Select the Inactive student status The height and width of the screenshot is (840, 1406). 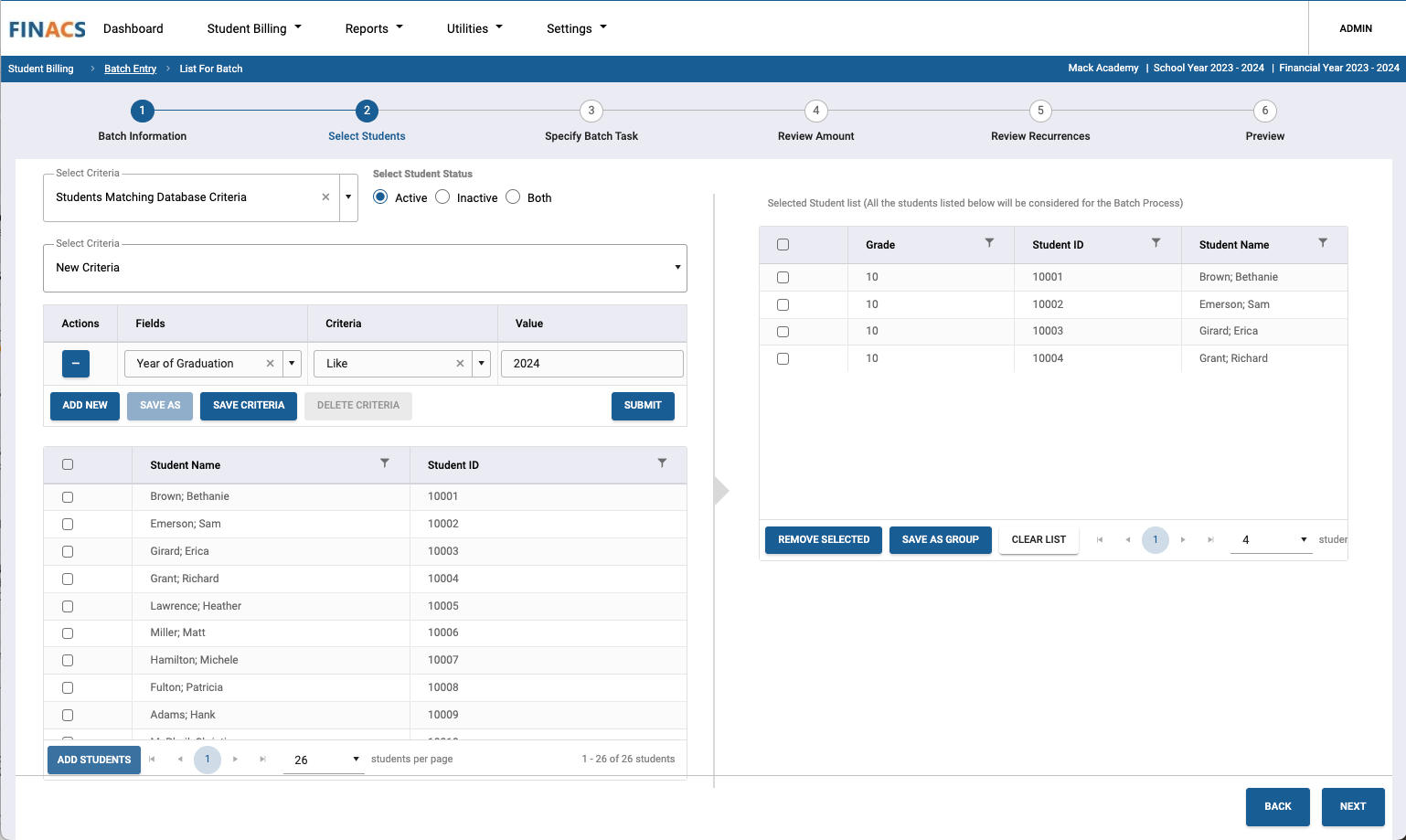pos(443,197)
